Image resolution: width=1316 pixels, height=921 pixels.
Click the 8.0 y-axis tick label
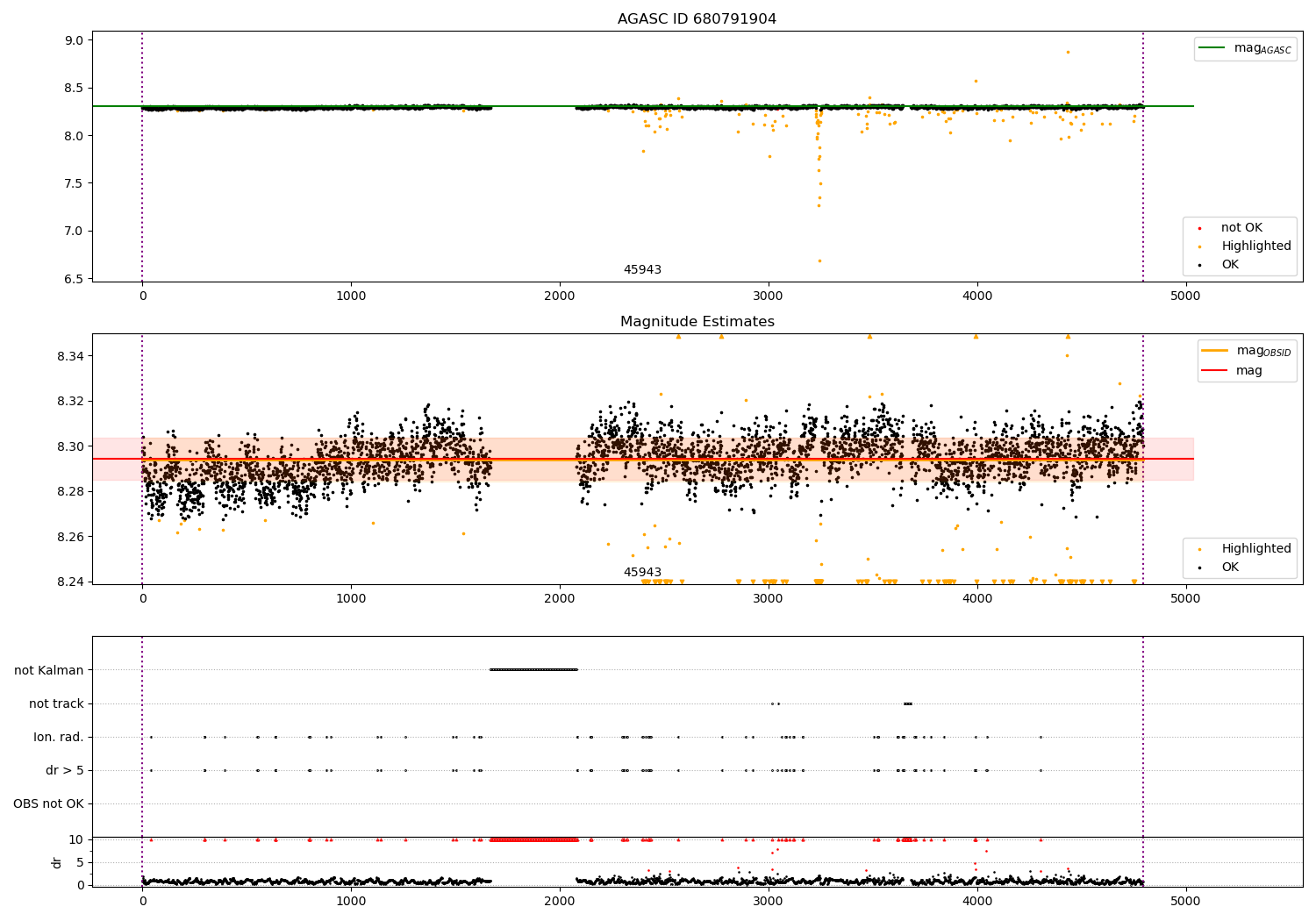(74, 136)
